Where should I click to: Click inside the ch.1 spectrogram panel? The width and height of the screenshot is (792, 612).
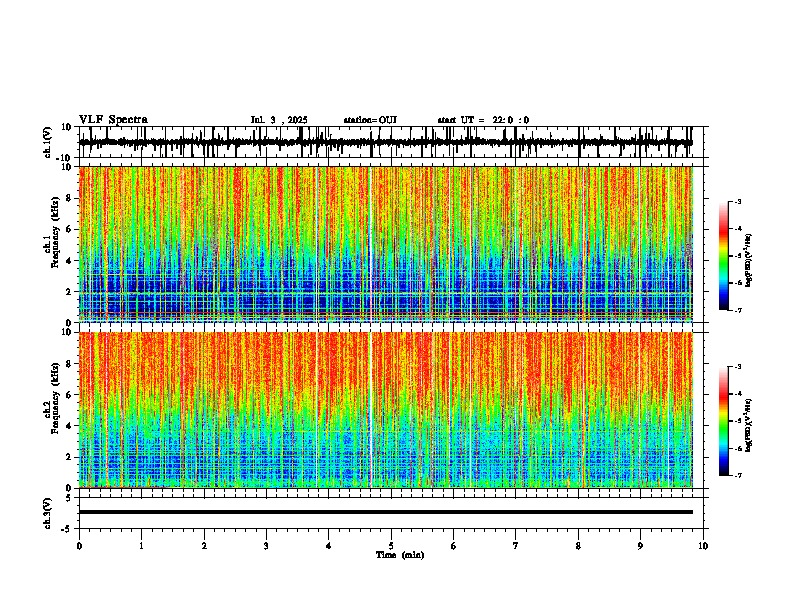(386, 244)
